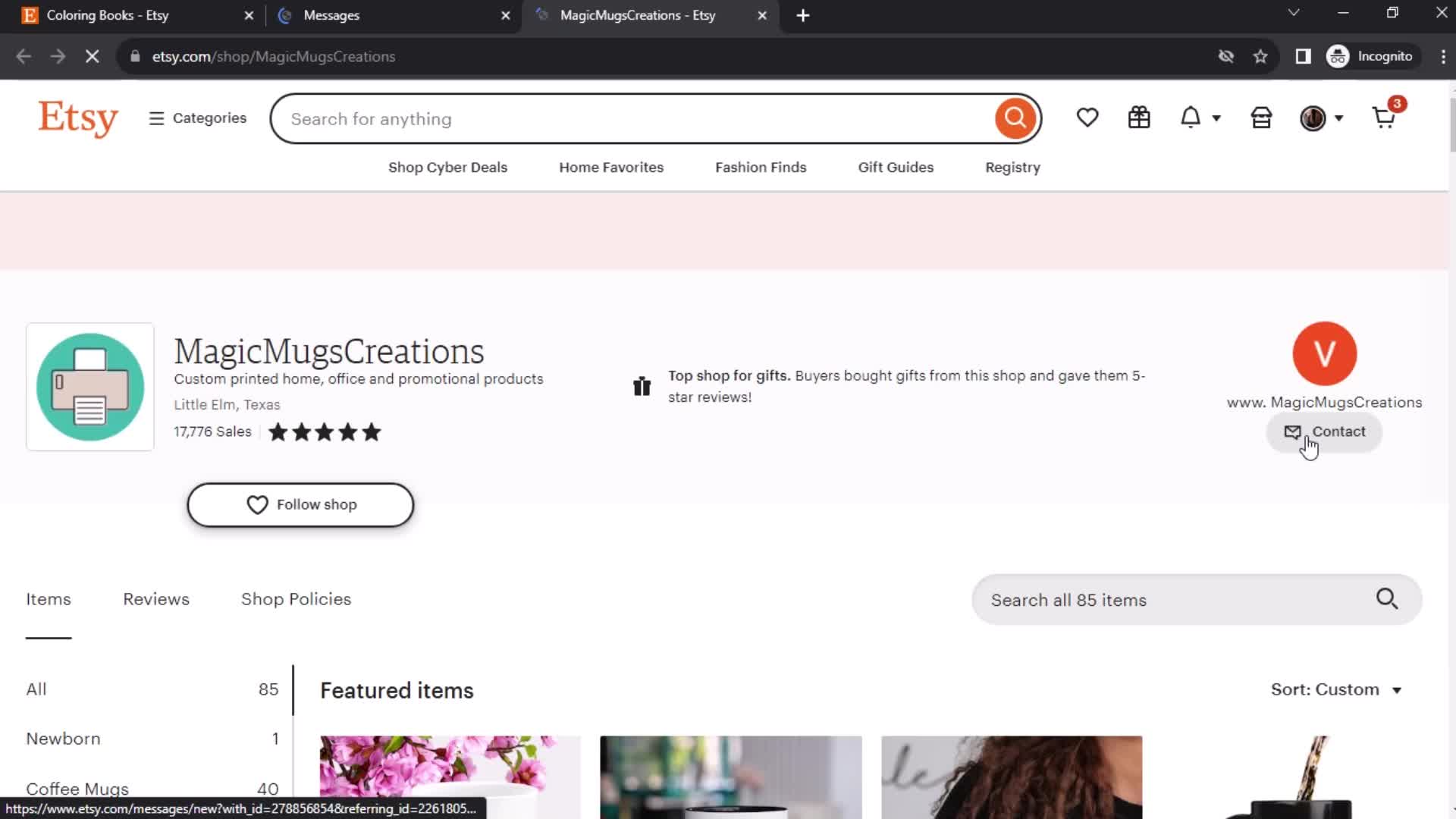
Task: Close the Messages browser tab
Action: click(506, 16)
